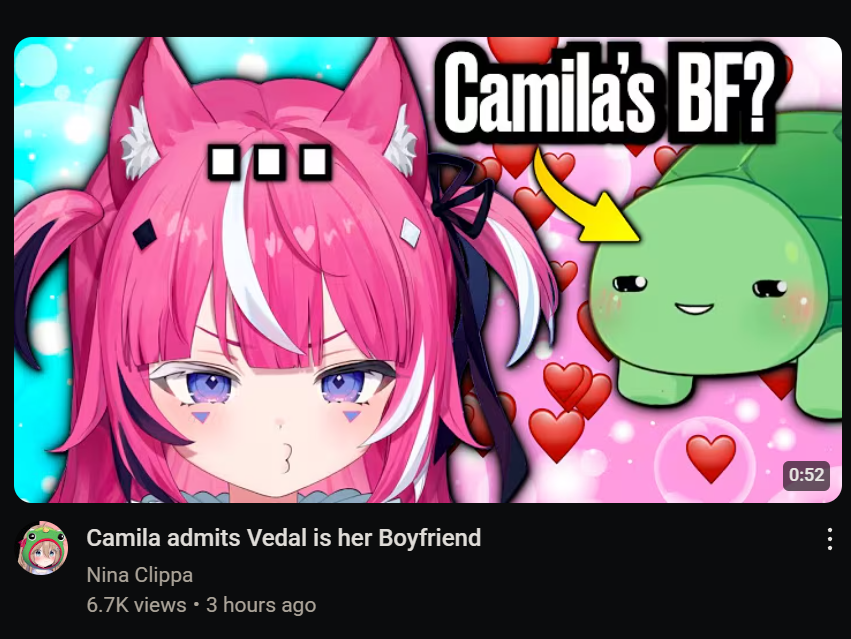Click the Nina Clippa channel avatar
Image resolution: width=851 pixels, height=639 pixels.
[x=42, y=548]
